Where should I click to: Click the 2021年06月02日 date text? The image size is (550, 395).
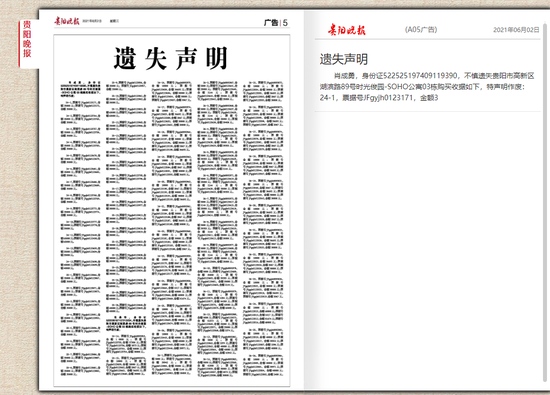pyautogui.click(x=516, y=30)
